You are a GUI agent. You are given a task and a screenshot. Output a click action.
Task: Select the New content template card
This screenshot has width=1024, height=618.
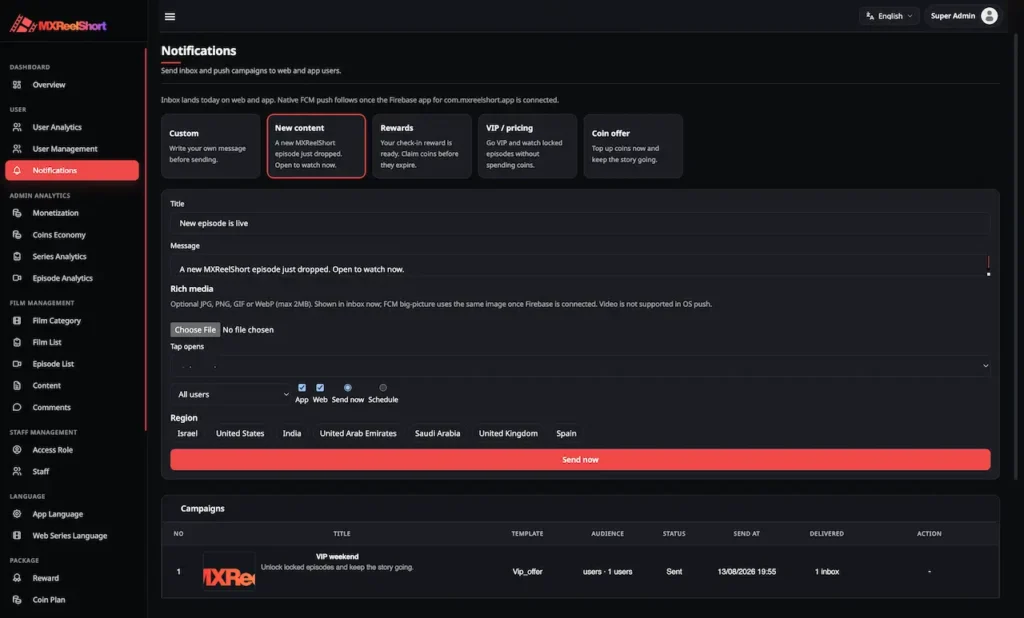tap(316, 146)
